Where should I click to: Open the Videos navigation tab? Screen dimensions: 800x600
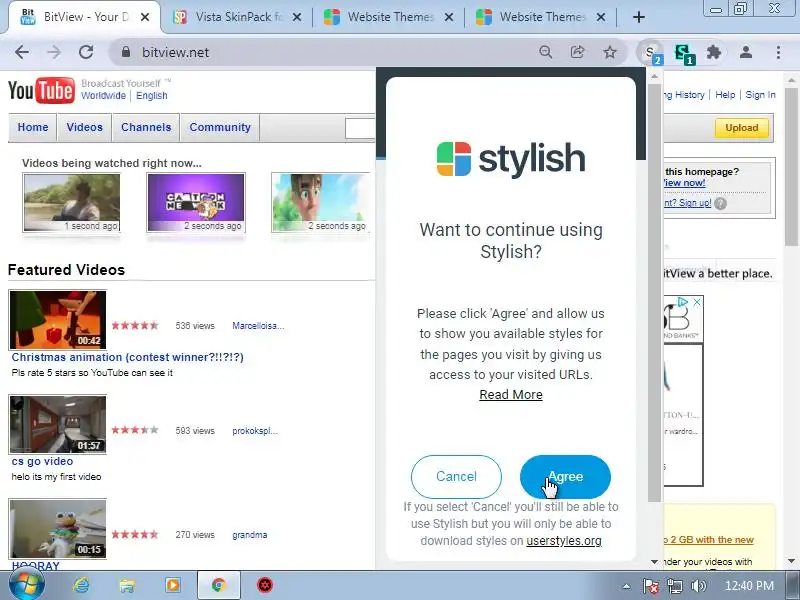[x=84, y=127]
